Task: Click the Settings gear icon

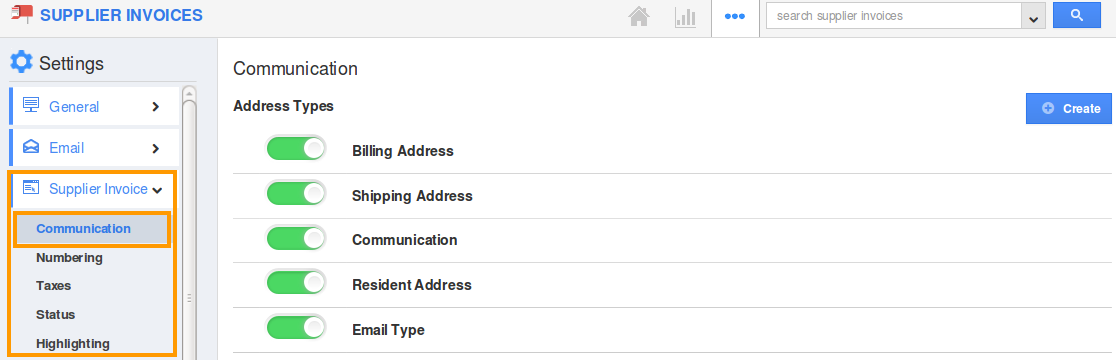Action: coord(21,63)
